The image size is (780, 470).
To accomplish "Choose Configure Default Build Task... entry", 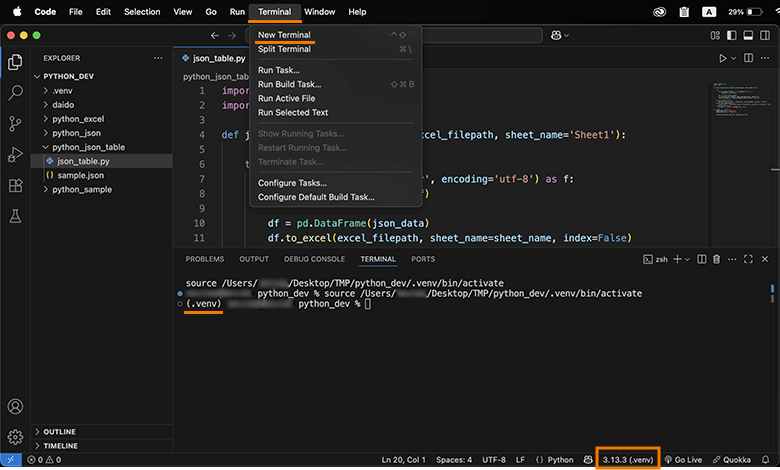I will coord(335,197).
